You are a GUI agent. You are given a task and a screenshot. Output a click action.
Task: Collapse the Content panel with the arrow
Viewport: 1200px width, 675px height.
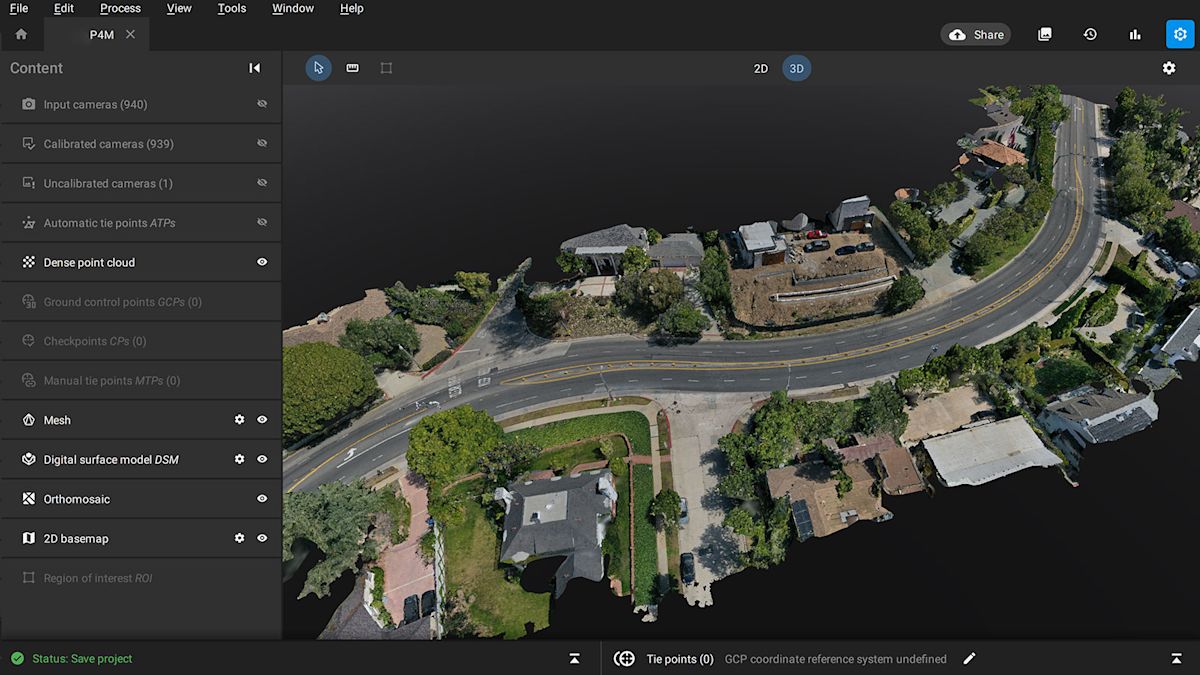tap(254, 67)
